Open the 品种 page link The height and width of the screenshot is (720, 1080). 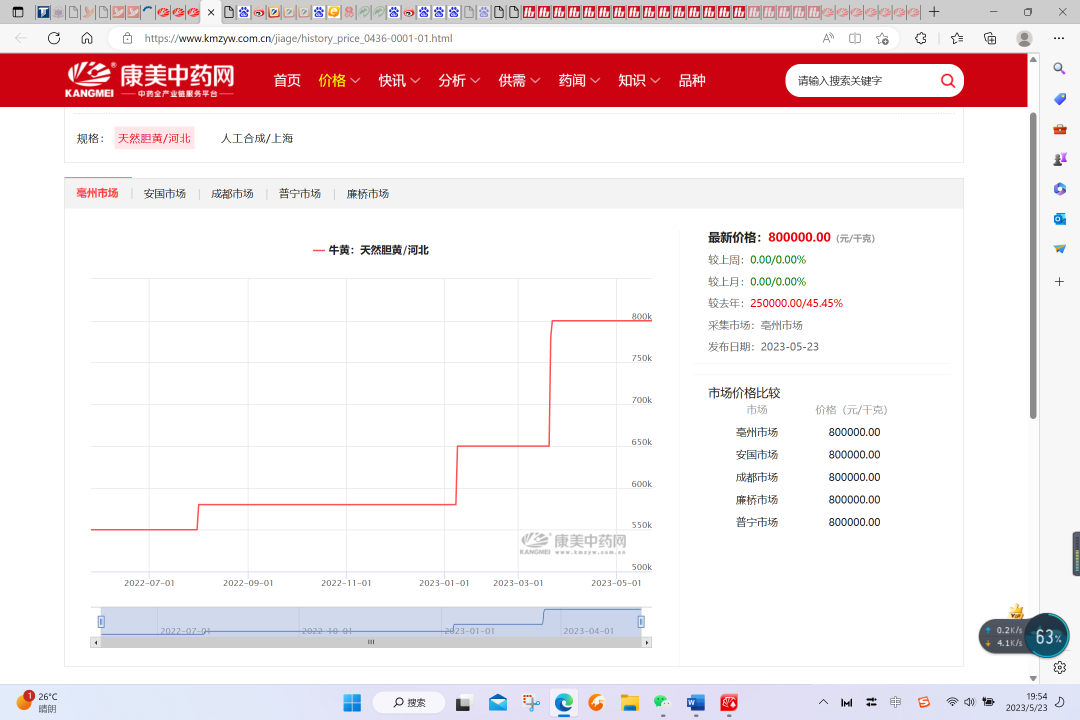[691, 80]
